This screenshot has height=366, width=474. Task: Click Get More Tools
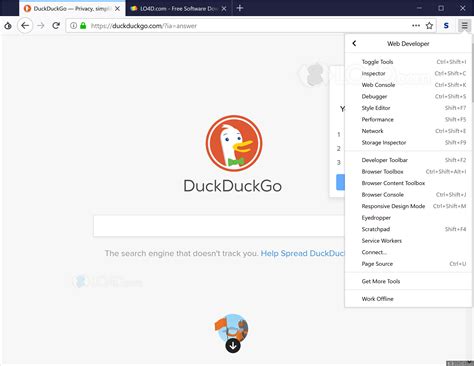pyautogui.click(x=408, y=281)
